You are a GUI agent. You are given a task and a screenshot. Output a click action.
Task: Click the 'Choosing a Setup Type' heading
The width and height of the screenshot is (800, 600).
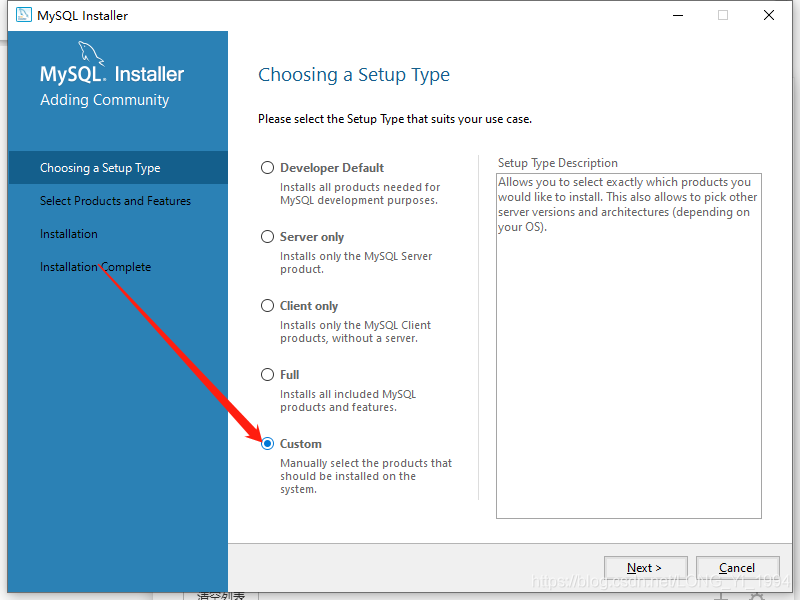(x=354, y=75)
